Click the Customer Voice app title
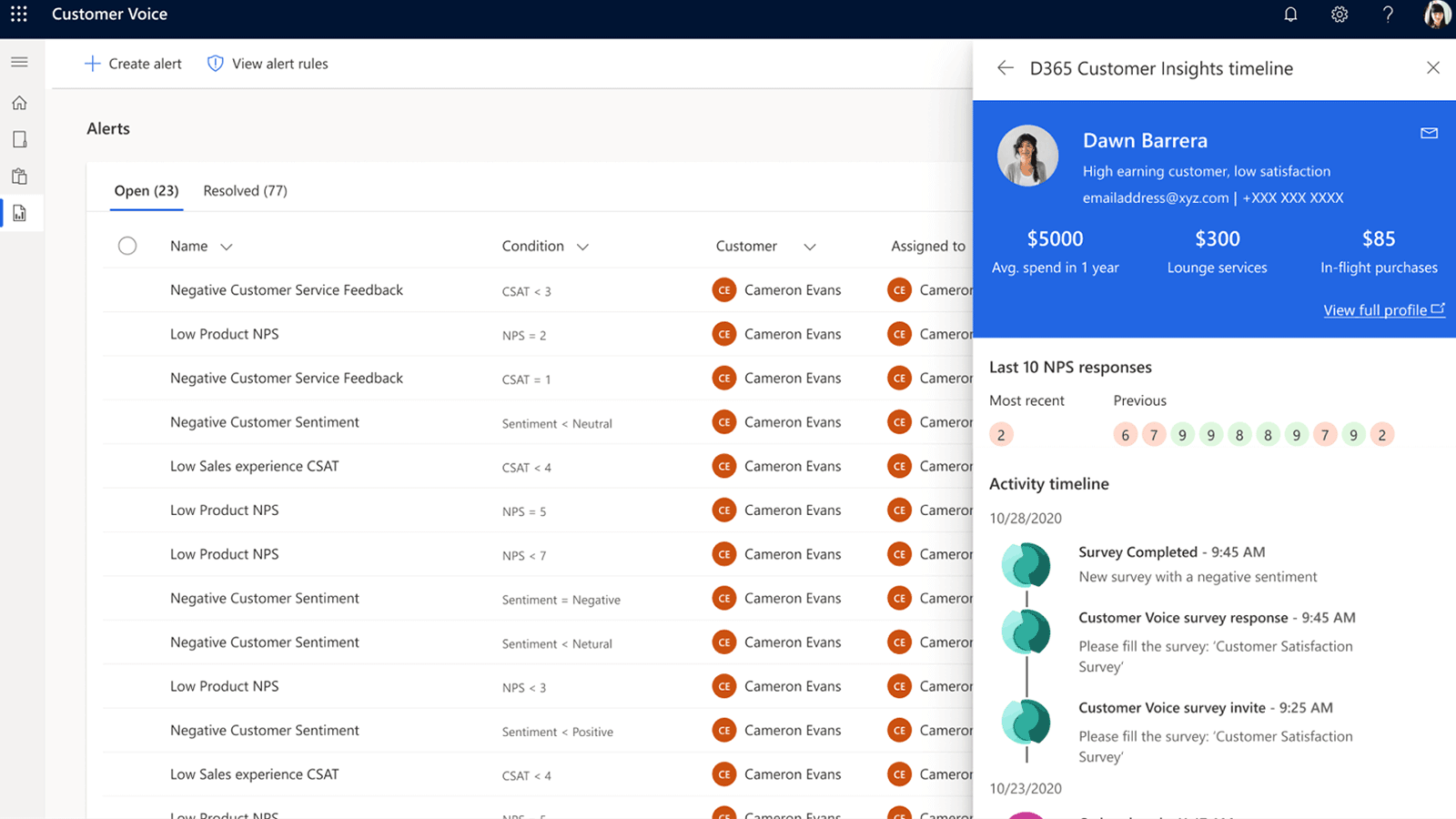 tap(109, 15)
